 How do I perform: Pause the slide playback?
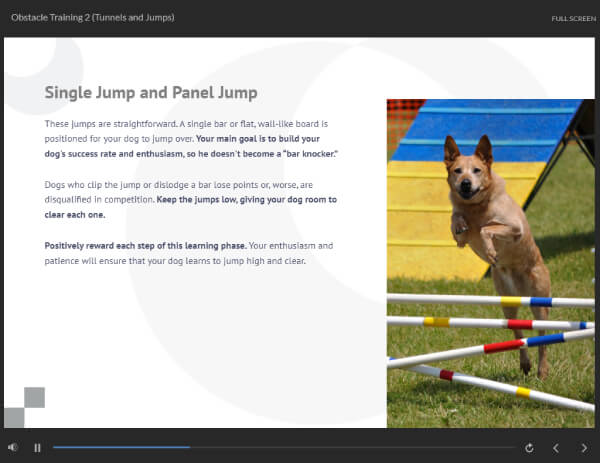pos(37,448)
